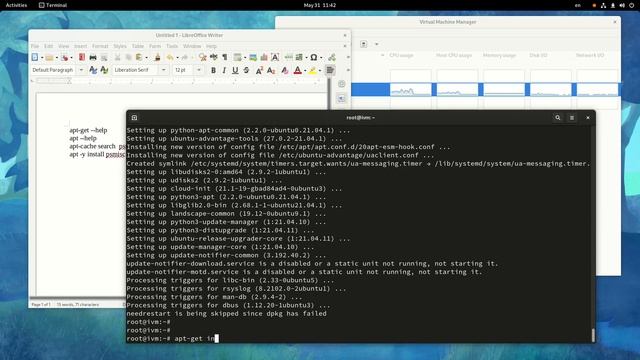Click the Insert Table icon in Writer
640x360 pixels.
pyautogui.click(x=237, y=58)
